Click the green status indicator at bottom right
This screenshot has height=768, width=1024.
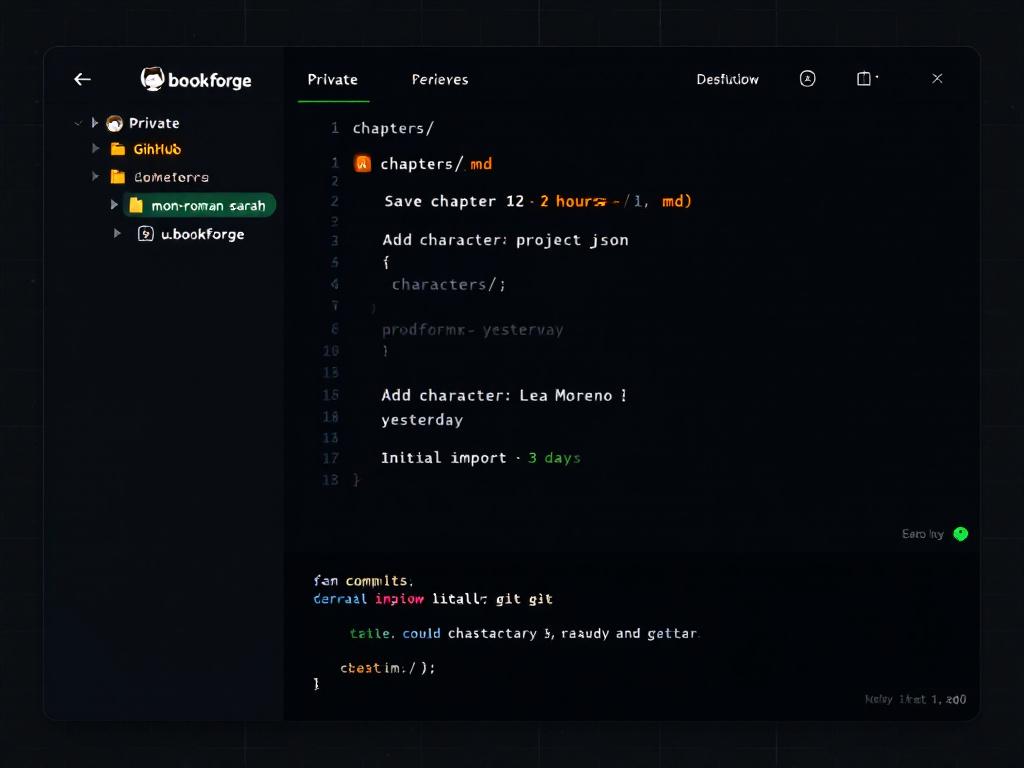(x=961, y=533)
